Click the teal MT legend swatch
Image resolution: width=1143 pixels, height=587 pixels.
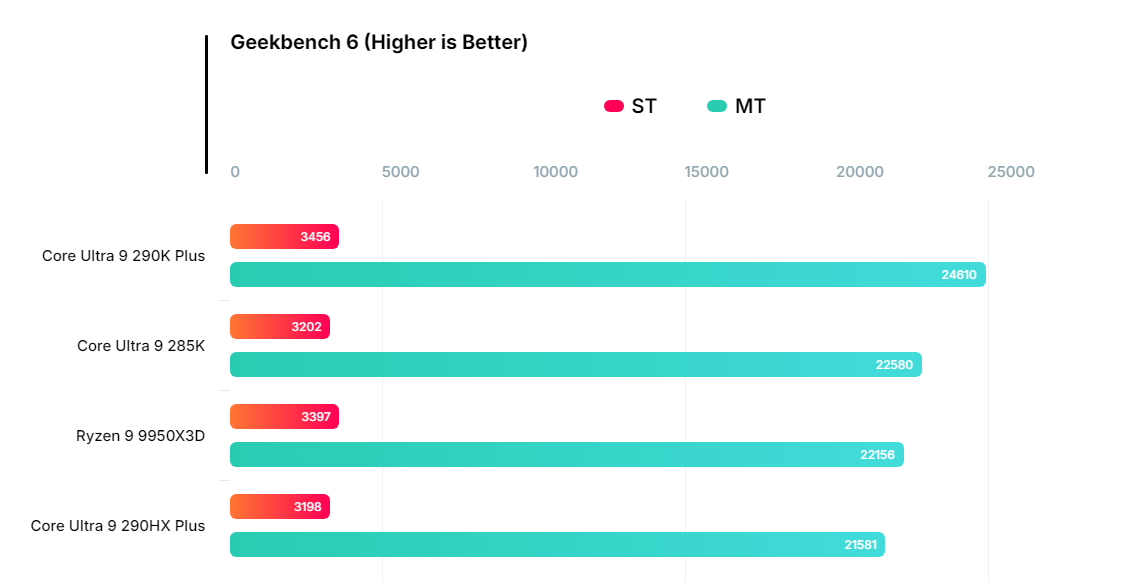coord(717,106)
